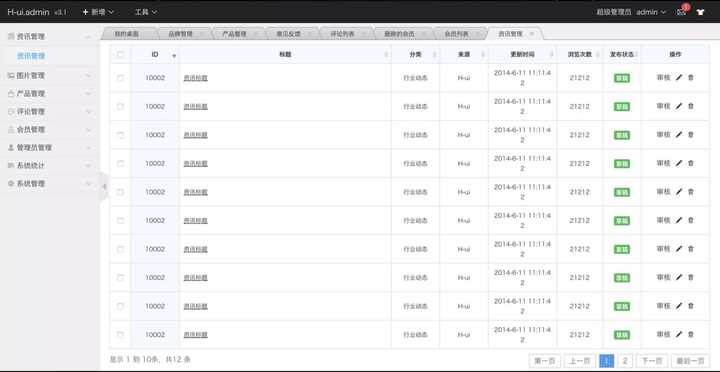Switch to the 品牌管理 tab
Screen dimensions: 720x372
[180, 34]
